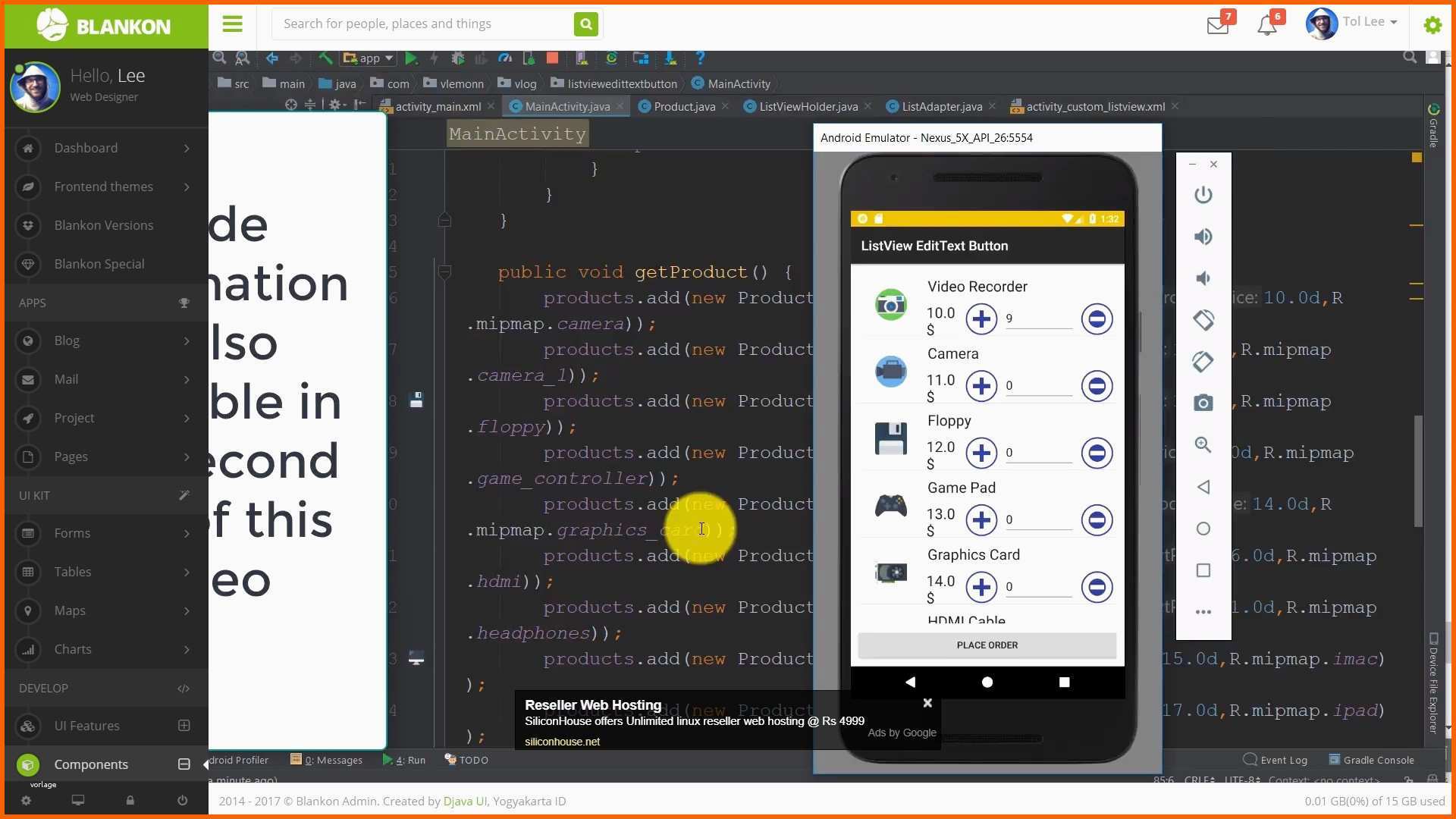
Task: Rotate emulator right
Action: pyautogui.click(x=1203, y=362)
